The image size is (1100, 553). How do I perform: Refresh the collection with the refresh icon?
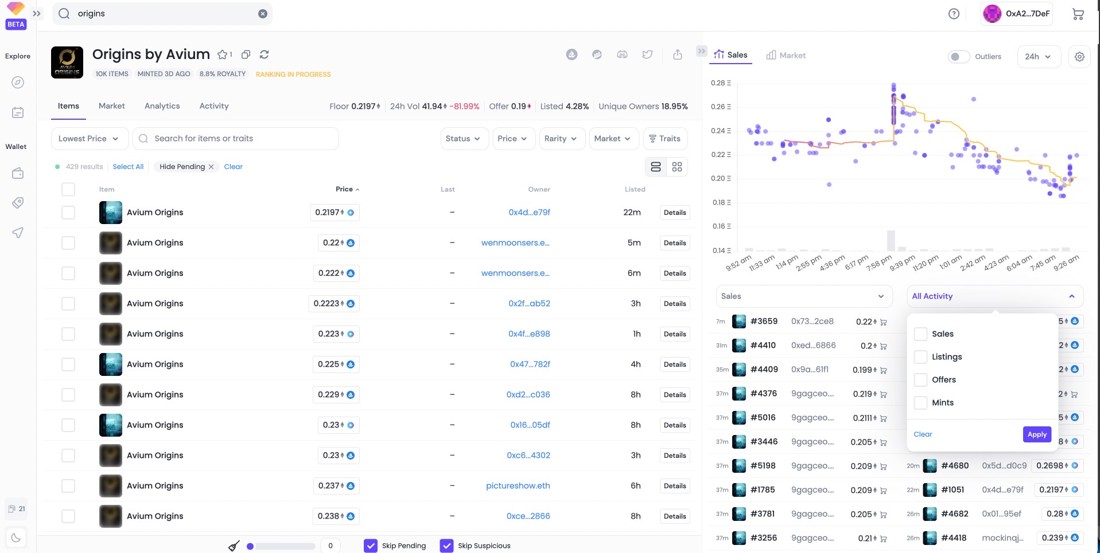click(x=264, y=54)
